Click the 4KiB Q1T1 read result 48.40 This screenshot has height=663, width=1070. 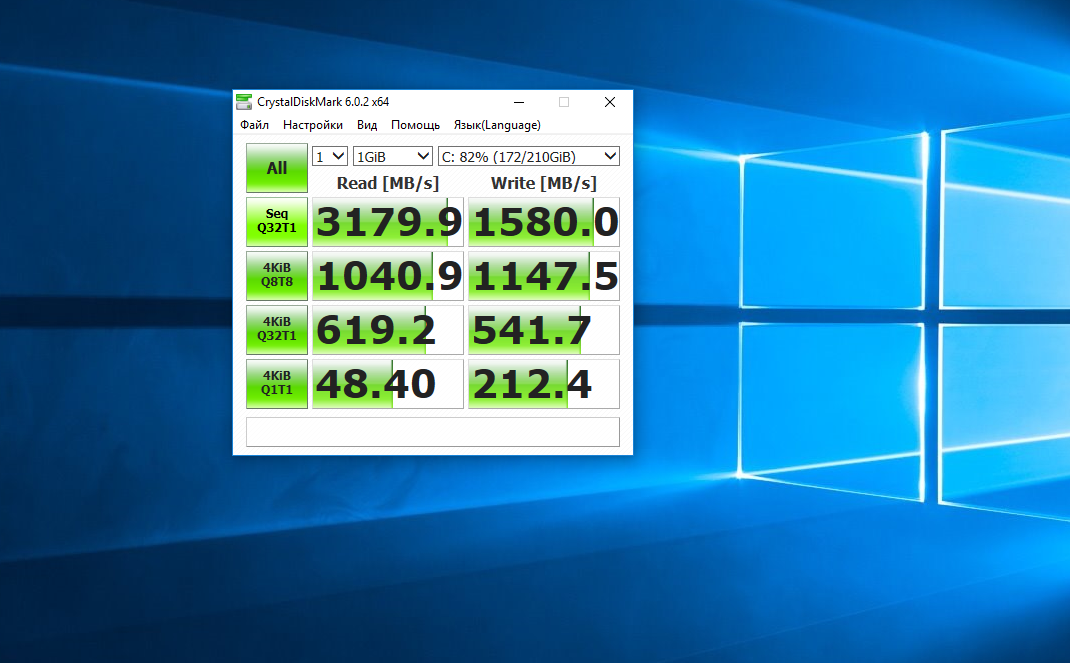tap(388, 383)
